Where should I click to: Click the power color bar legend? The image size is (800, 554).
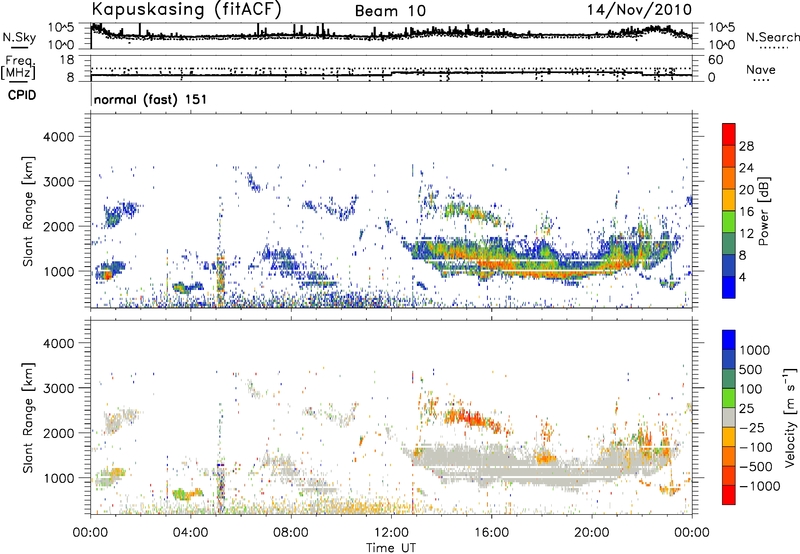tap(729, 211)
